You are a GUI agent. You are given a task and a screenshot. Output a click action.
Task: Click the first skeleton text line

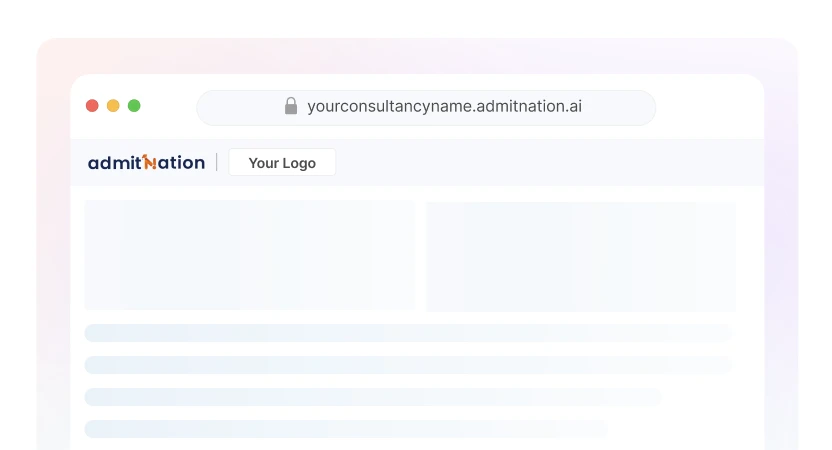pos(408,333)
